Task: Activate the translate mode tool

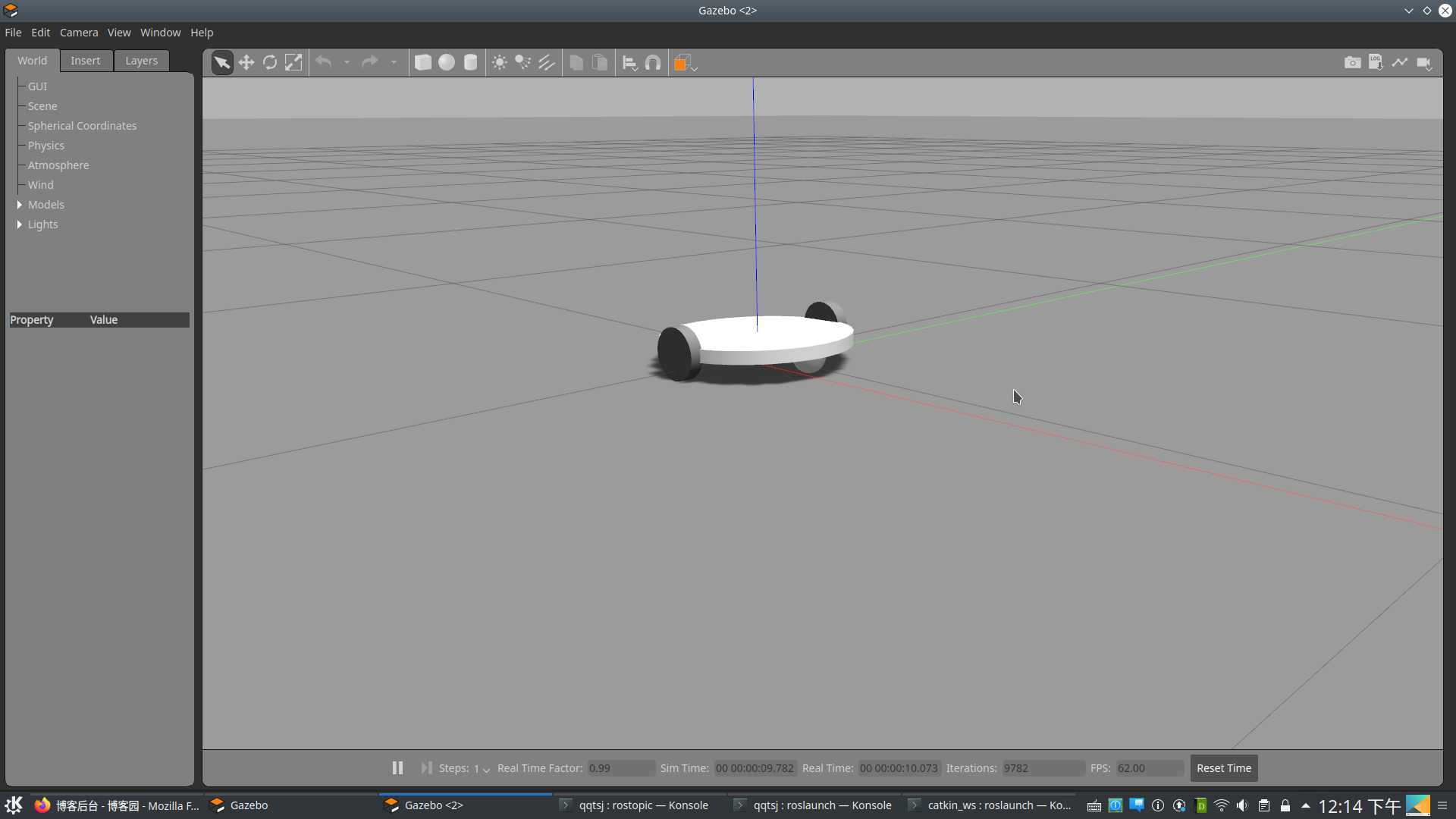Action: [x=246, y=63]
